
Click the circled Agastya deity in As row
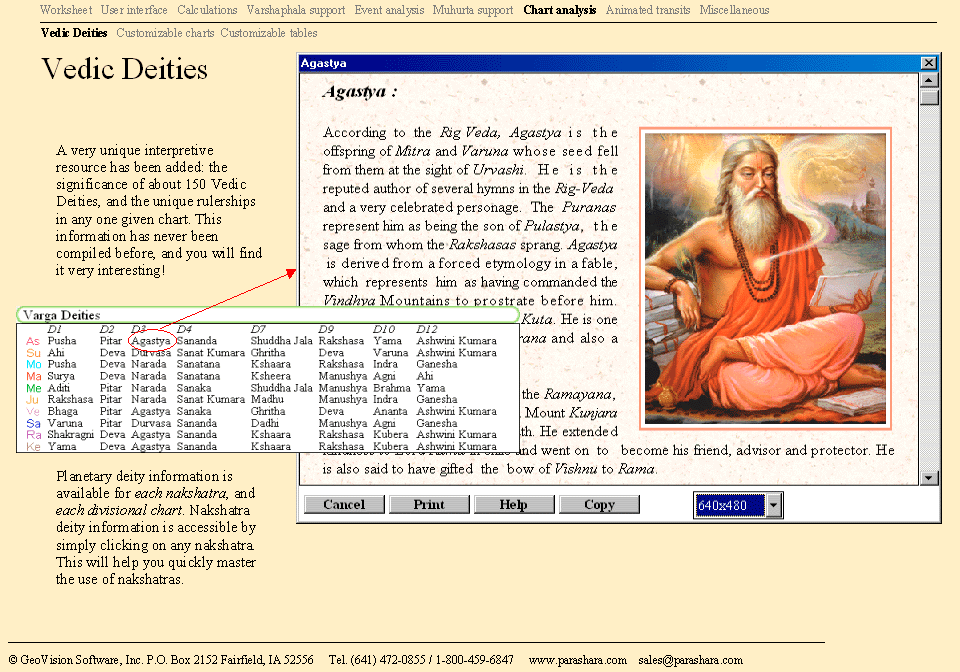151,341
